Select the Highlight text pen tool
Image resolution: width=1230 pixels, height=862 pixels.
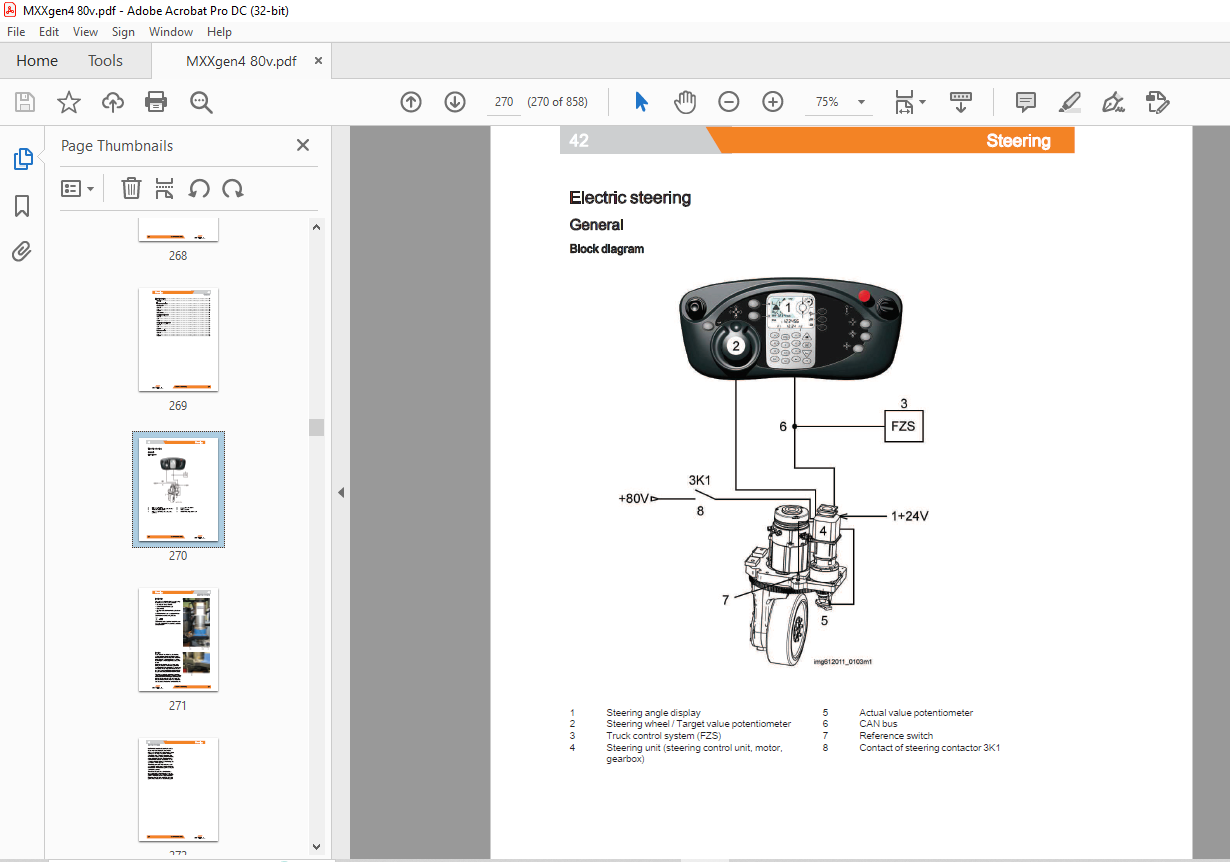tap(1070, 102)
